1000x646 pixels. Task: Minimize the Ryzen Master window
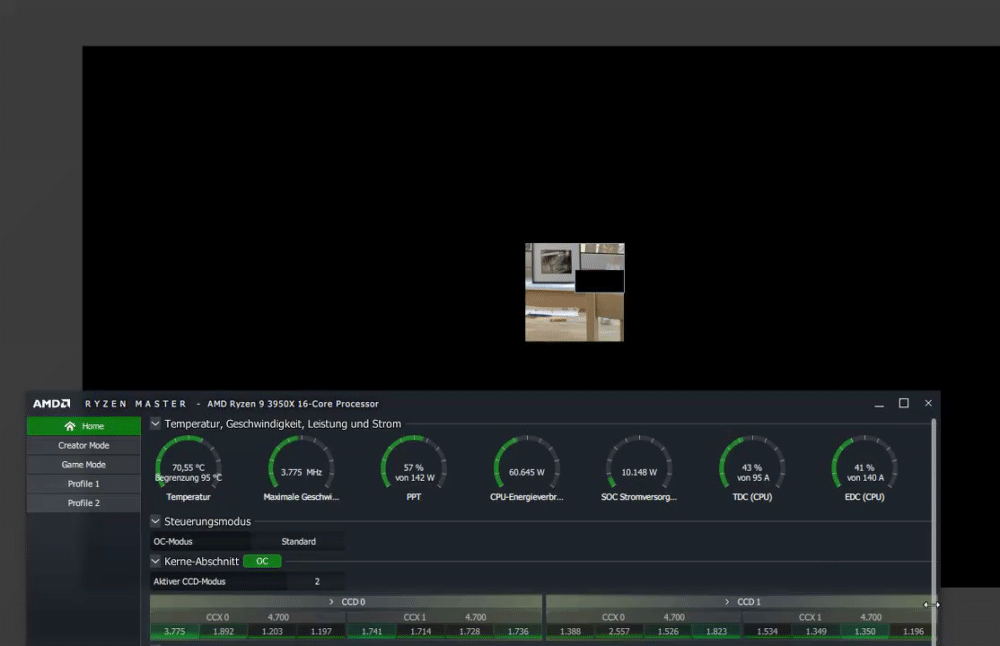879,404
